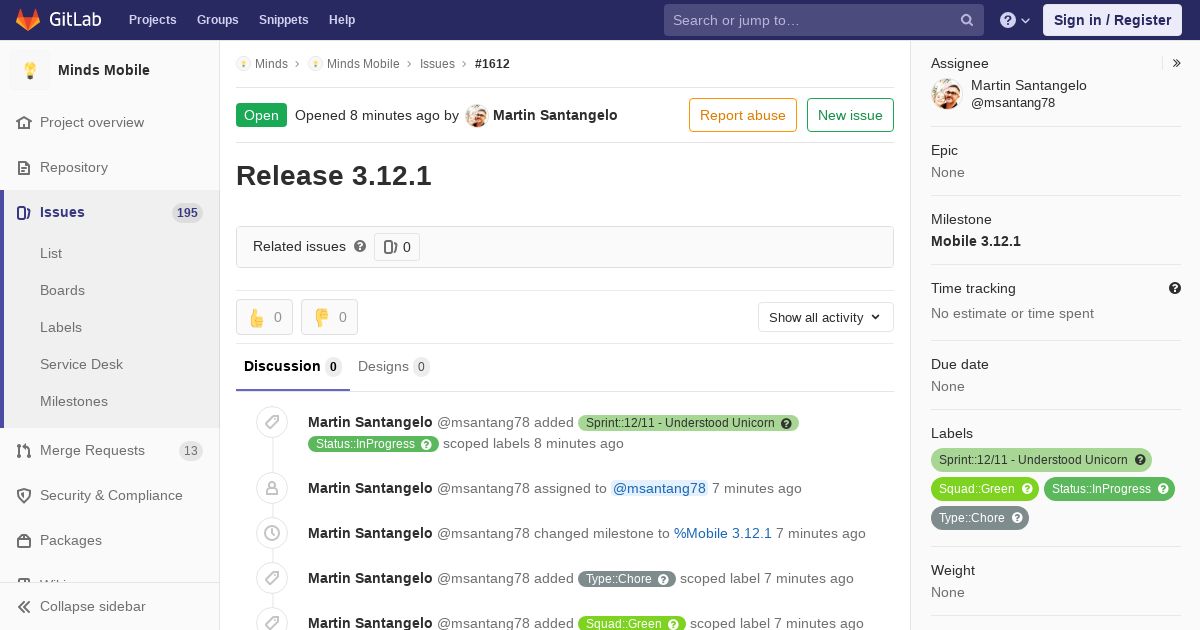Open Help in the top bar
This screenshot has width=1200, height=630.
342,20
